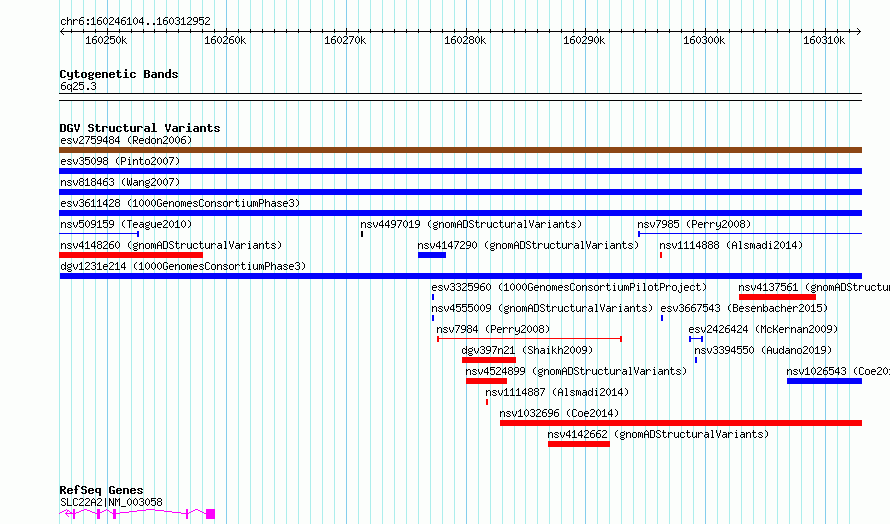Click the nsv1026543 blue variant bar
Image resolution: width=890 pixels, height=524 pixels.
coord(824,381)
